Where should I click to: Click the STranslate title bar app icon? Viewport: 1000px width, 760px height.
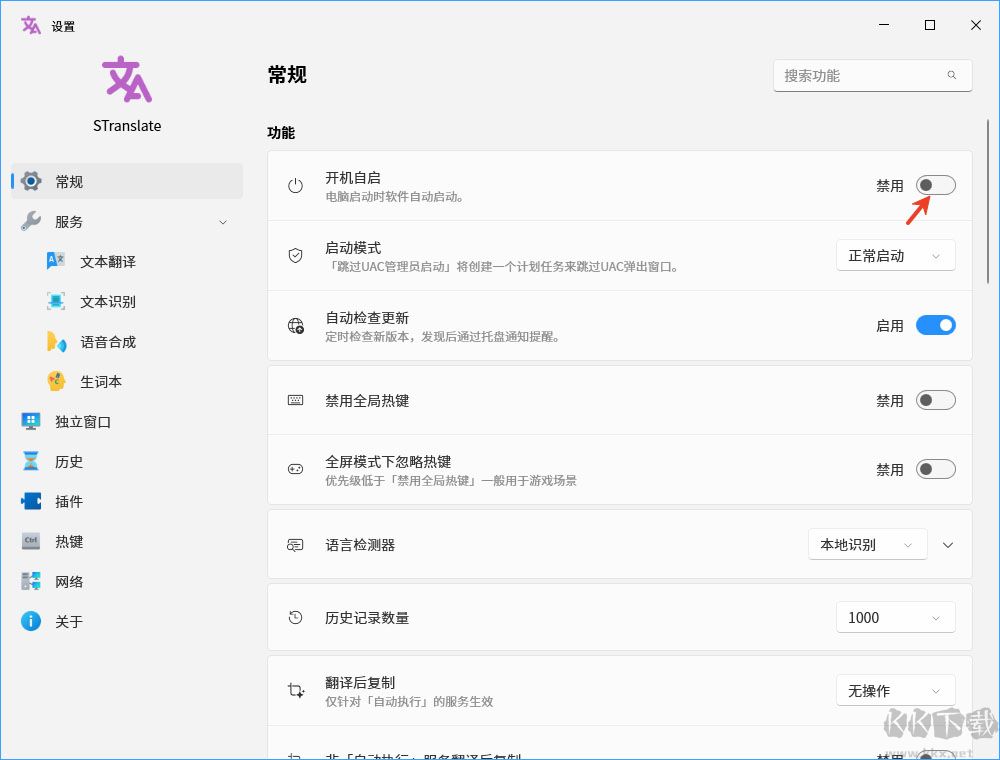[31, 26]
